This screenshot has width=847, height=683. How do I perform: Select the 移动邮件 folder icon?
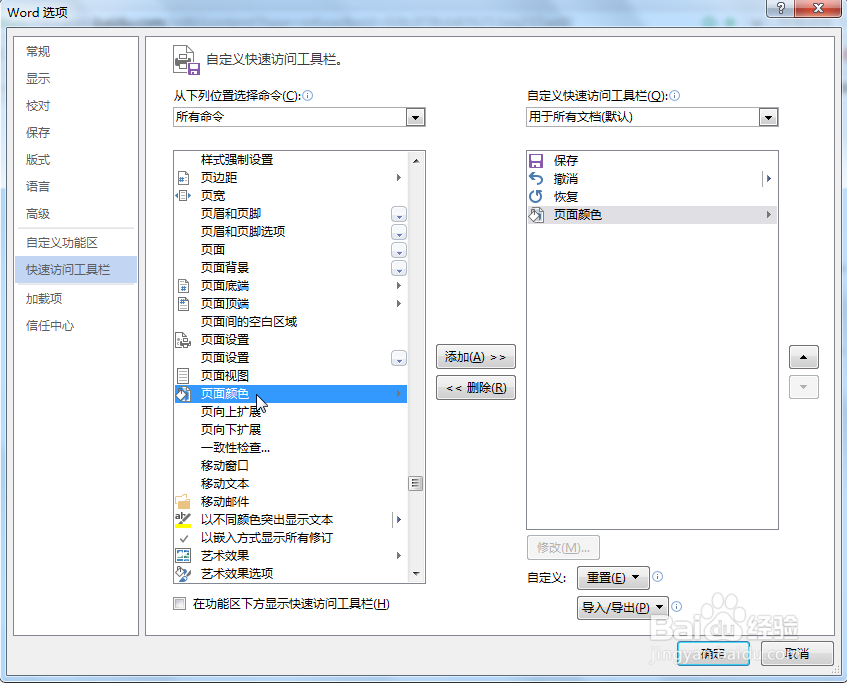click(x=184, y=501)
